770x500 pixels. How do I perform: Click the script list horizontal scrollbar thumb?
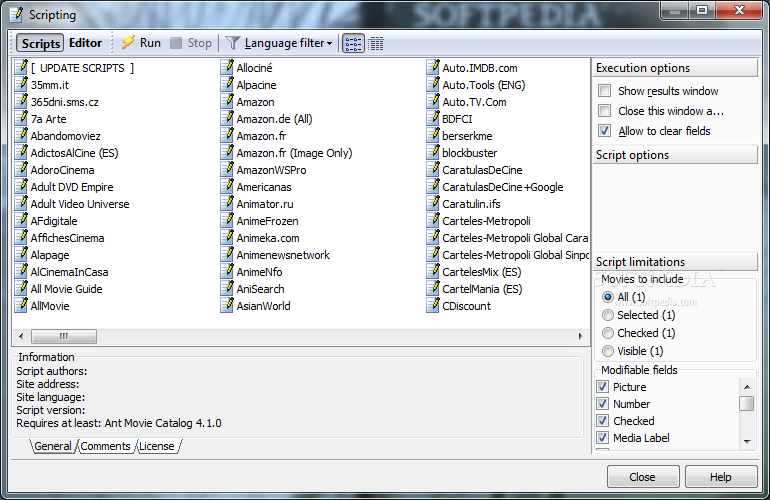(64, 336)
